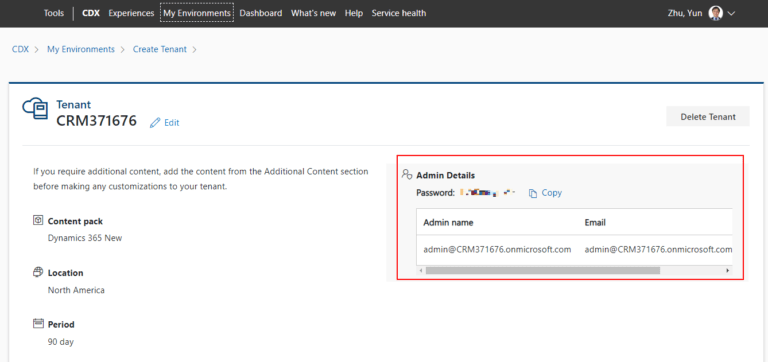Click the Delete Tenant button
This screenshot has height=362, width=768.
(x=708, y=117)
